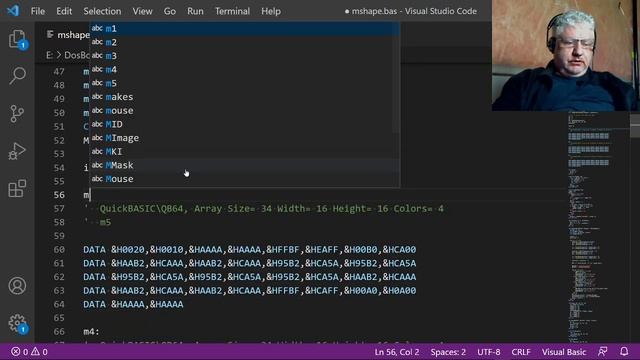Image resolution: width=640 pixels, height=360 pixels.
Task: Click the DosBox breadcrumb segment
Action: click(x=77, y=55)
